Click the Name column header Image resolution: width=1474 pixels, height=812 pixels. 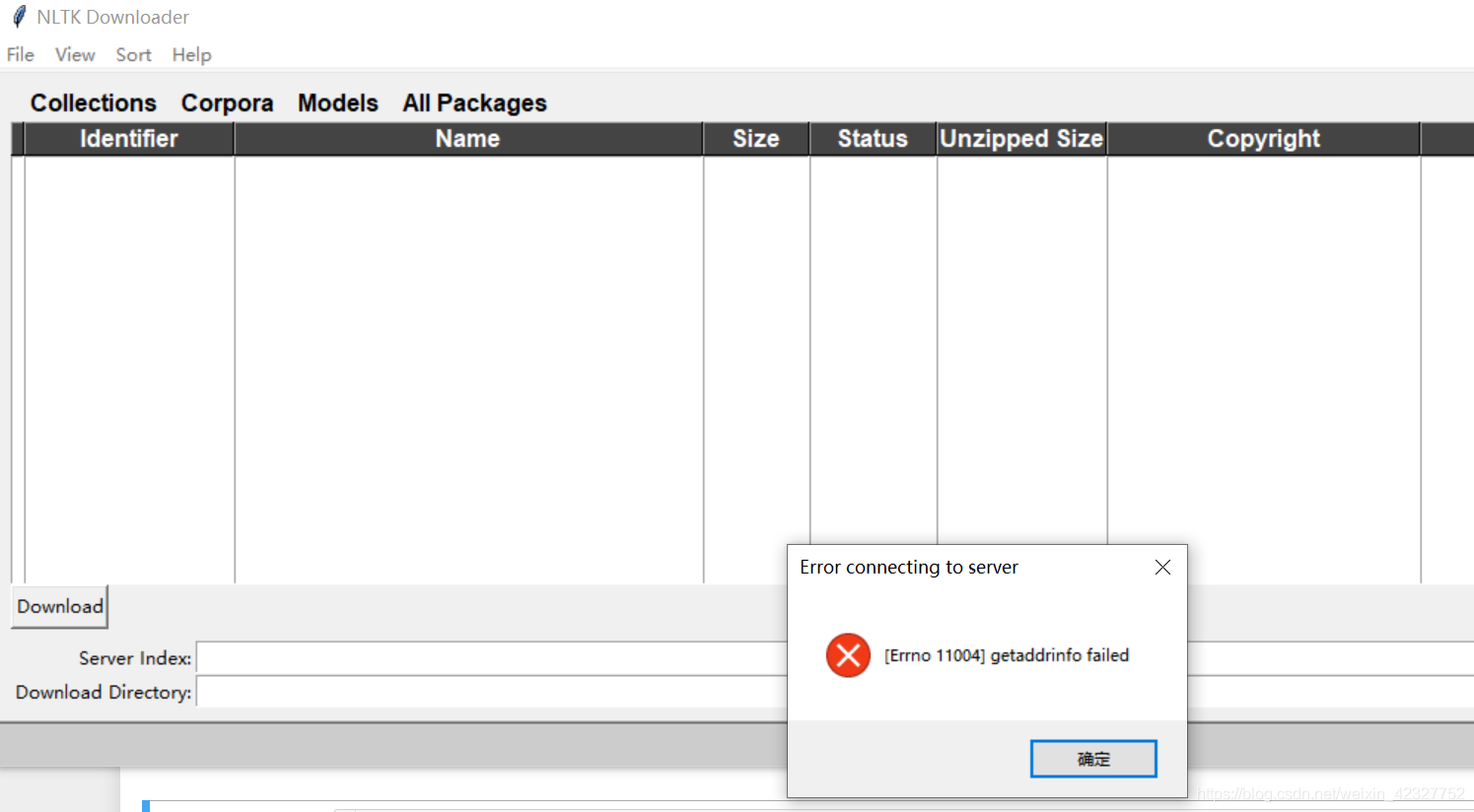coord(468,139)
